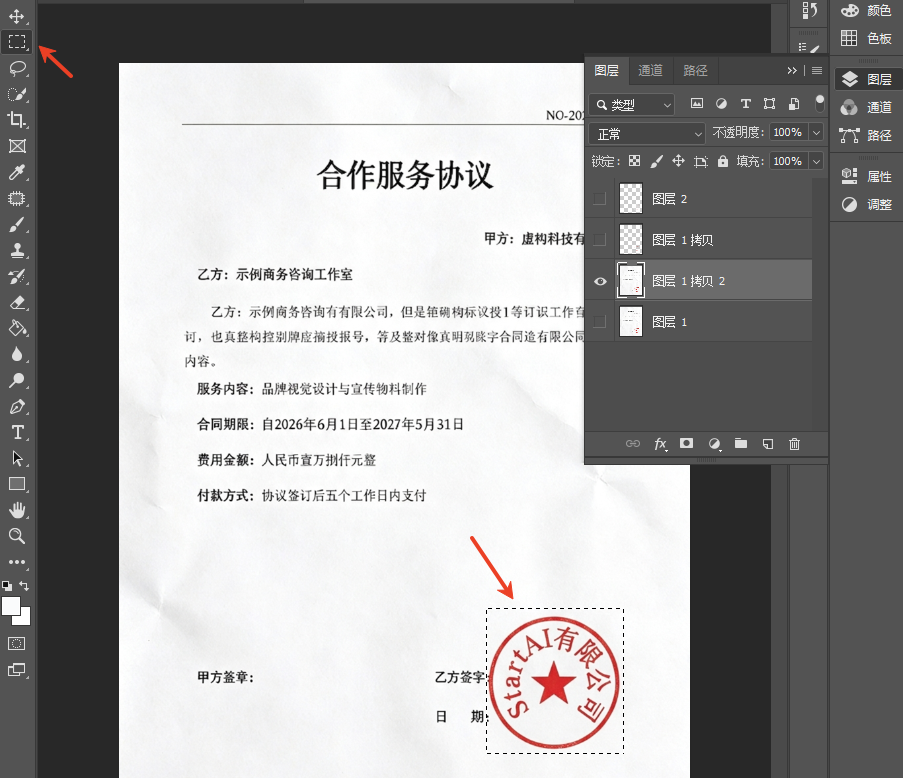Select the Dodge tool
This screenshot has width=903, height=778.
pos(17,380)
